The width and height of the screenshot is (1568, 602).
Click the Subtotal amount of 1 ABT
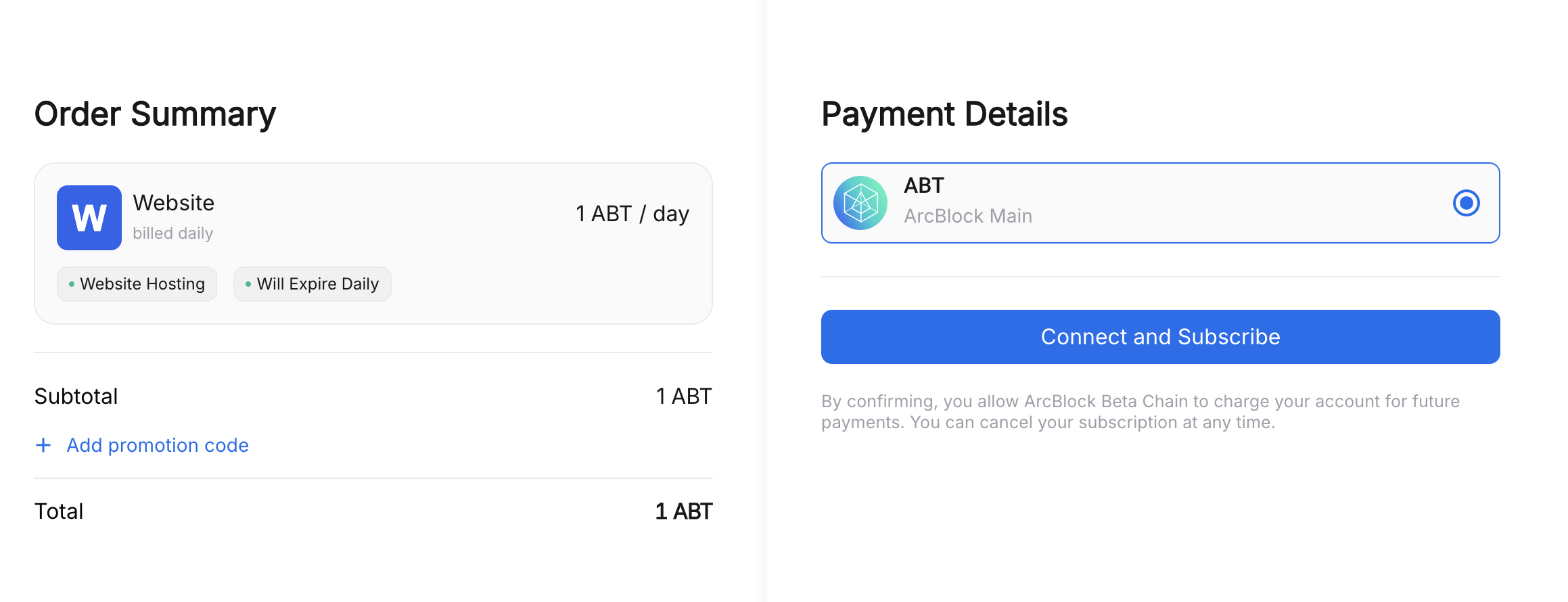click(x=683, y=396)
